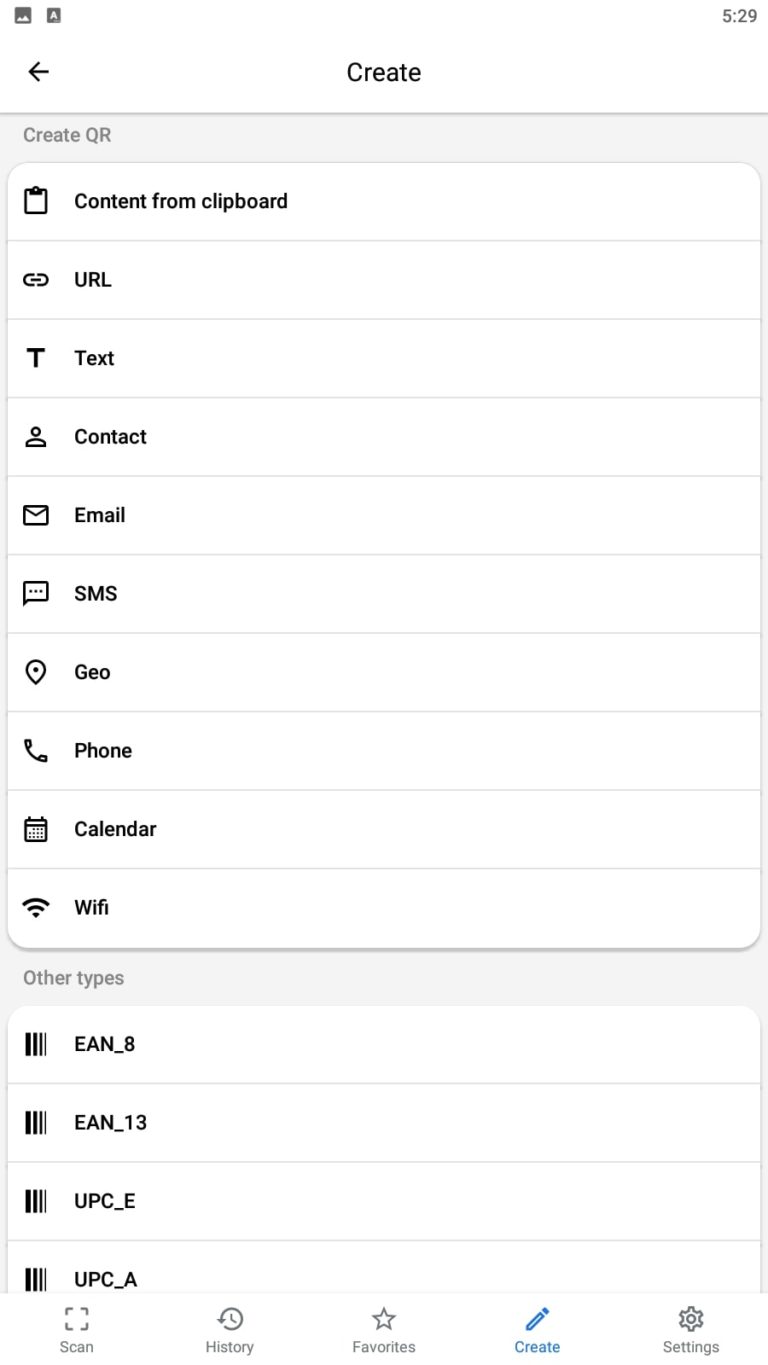The width and height of the screenshot is (768, 1365).
Task: Select the EAN_13 barcode option
Action: point(110,1122)
